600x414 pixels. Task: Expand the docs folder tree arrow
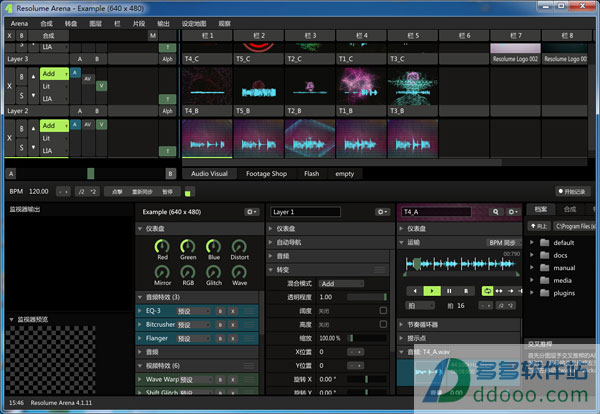(x=532, y=255)
